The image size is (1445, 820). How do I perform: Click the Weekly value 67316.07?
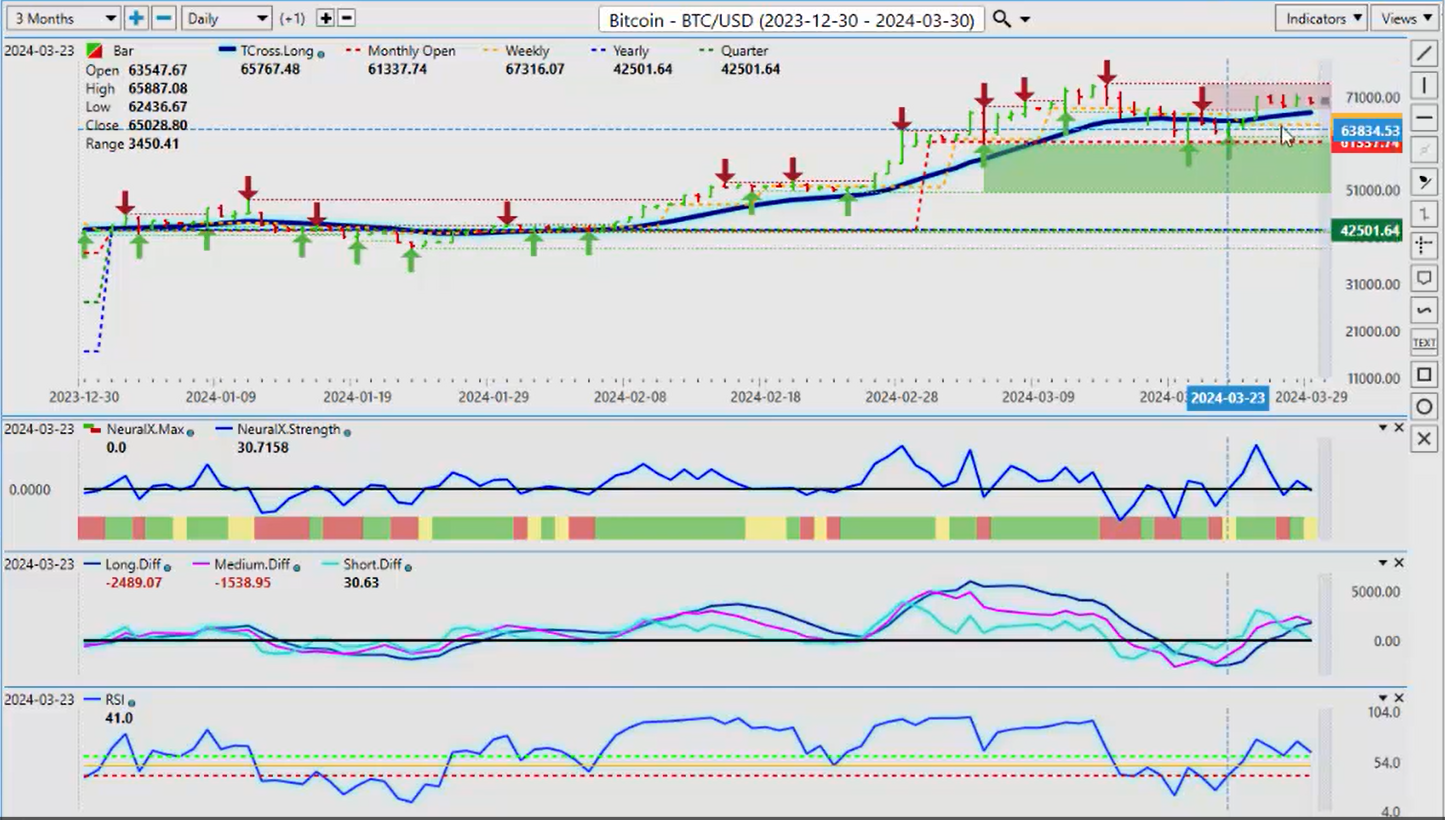[535, 69]
